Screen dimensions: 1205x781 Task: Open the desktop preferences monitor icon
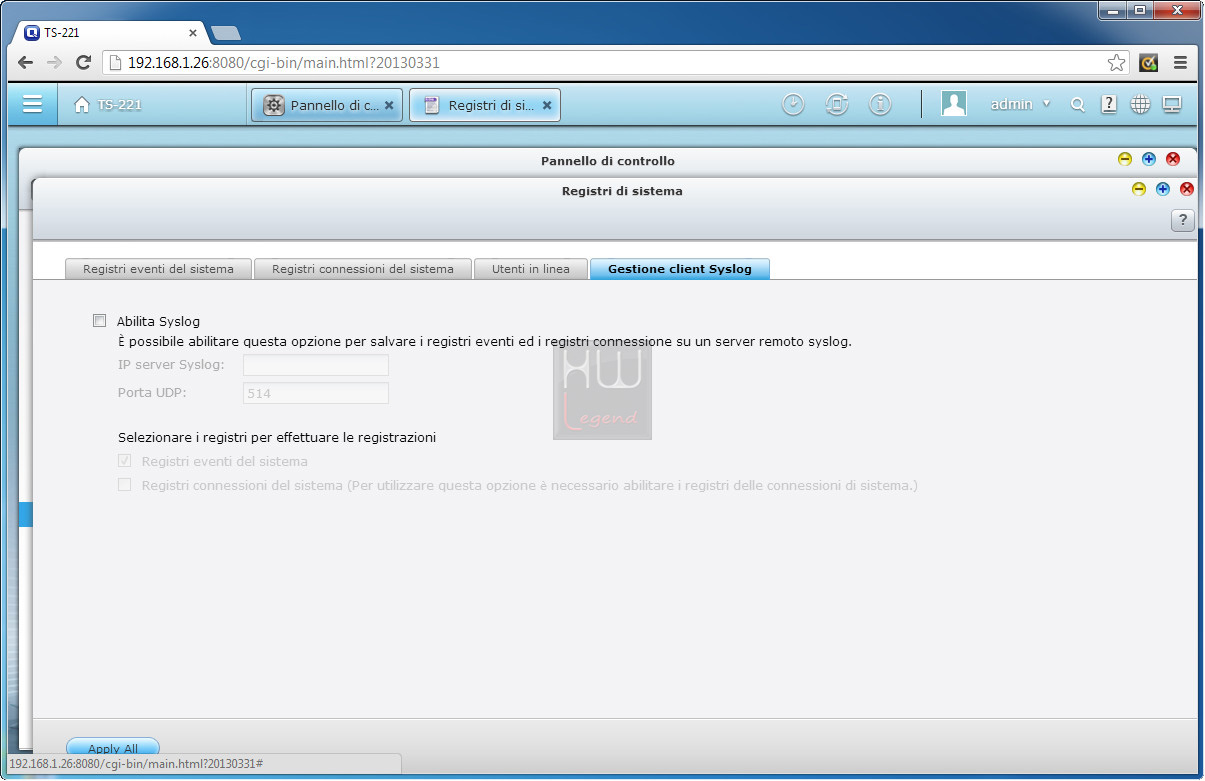click(x=1172, y=104)
